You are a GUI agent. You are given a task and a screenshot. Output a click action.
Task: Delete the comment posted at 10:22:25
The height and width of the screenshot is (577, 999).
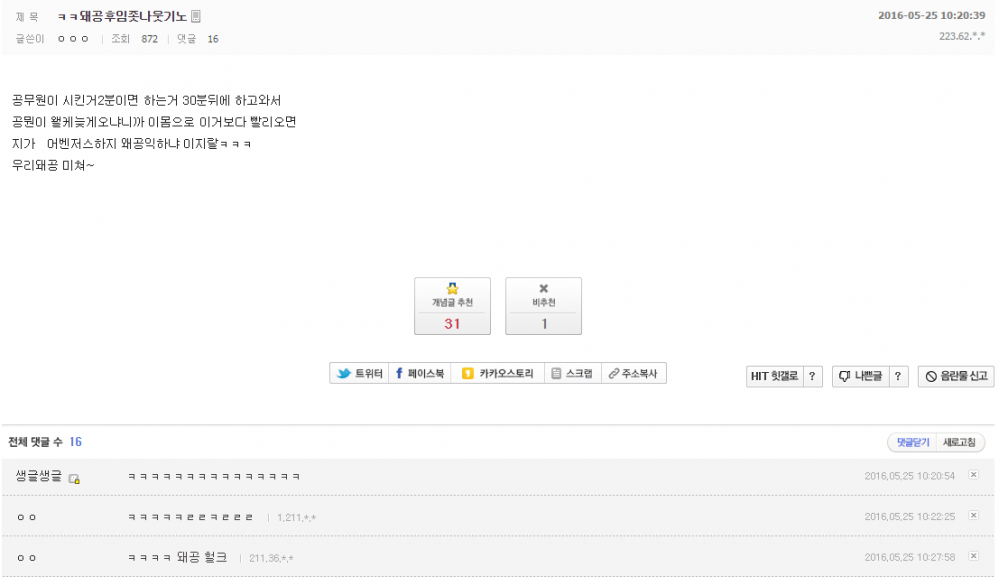974,516
